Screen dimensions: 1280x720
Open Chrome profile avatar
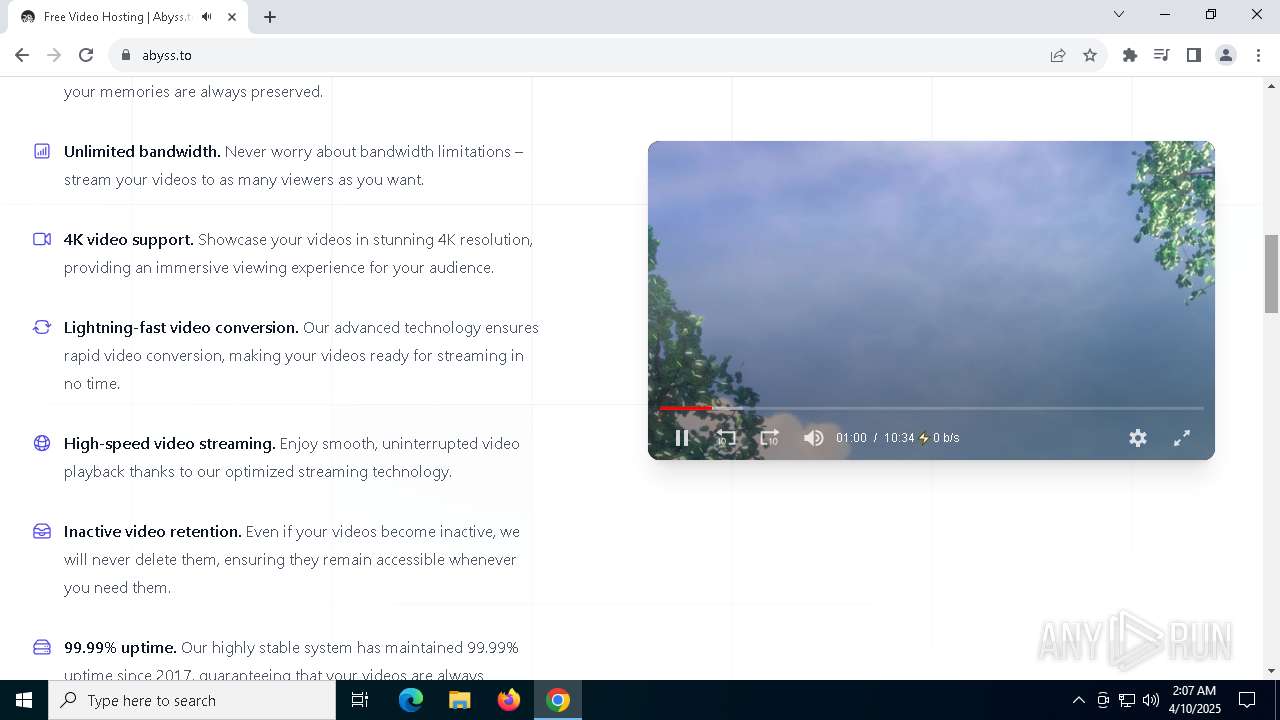(x=1226, y=55)
